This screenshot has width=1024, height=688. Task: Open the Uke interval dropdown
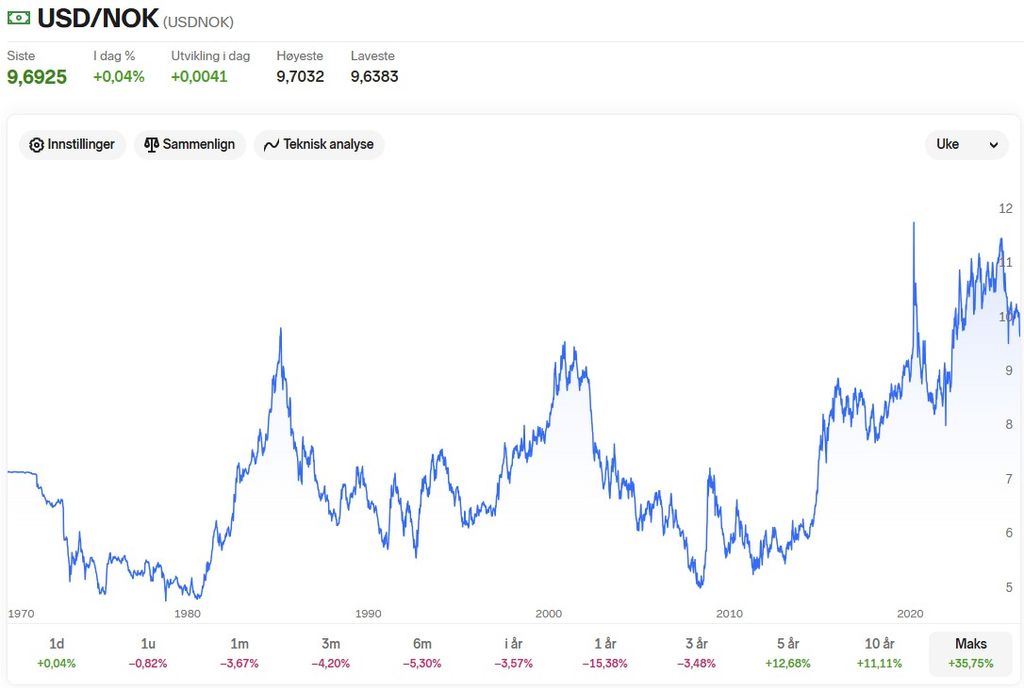(966, 145)
